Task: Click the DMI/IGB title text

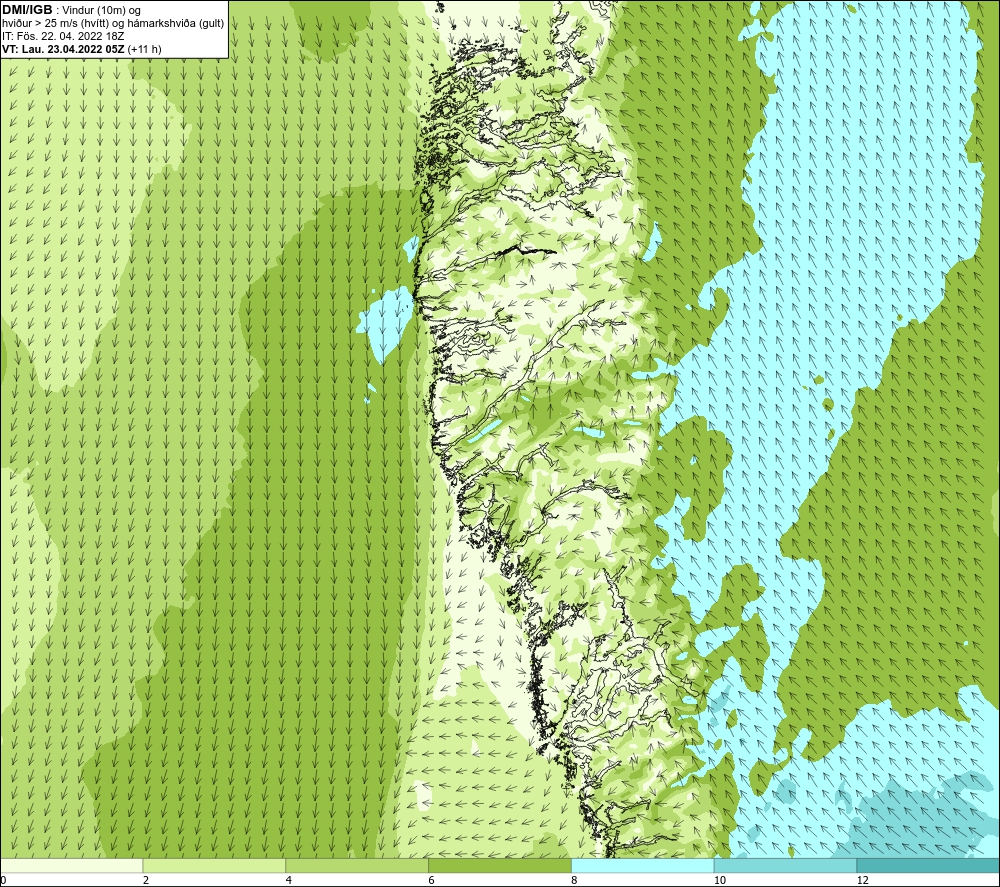Action: coord(27,10)
